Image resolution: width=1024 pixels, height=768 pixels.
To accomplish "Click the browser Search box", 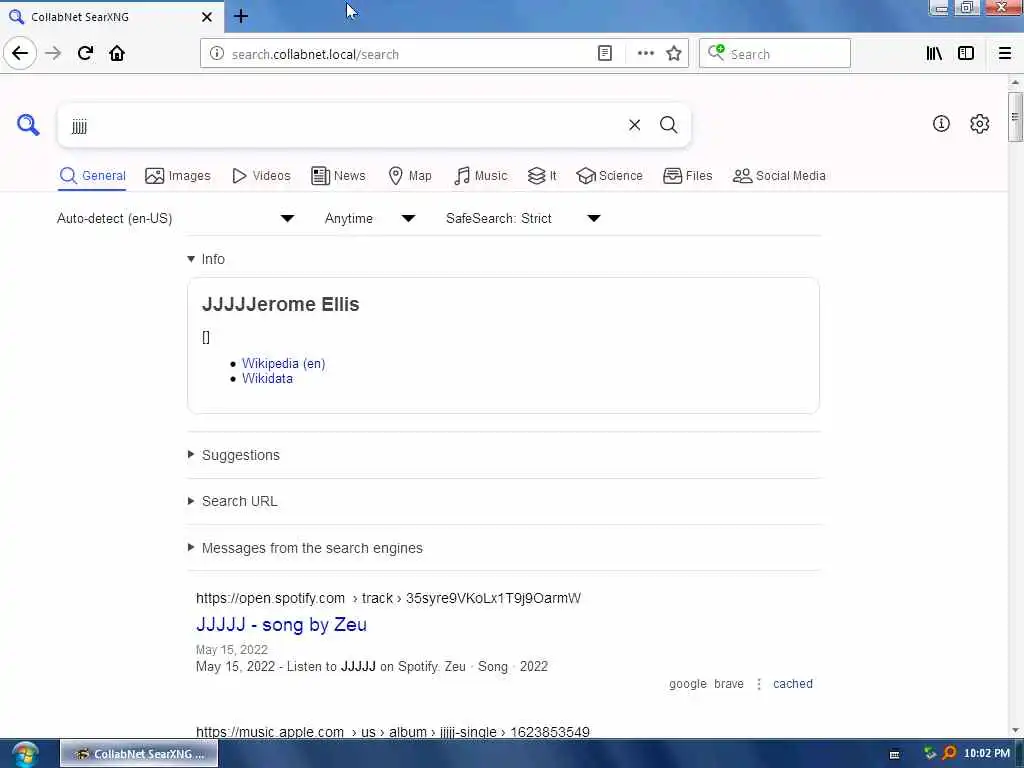I will [775, 54].
